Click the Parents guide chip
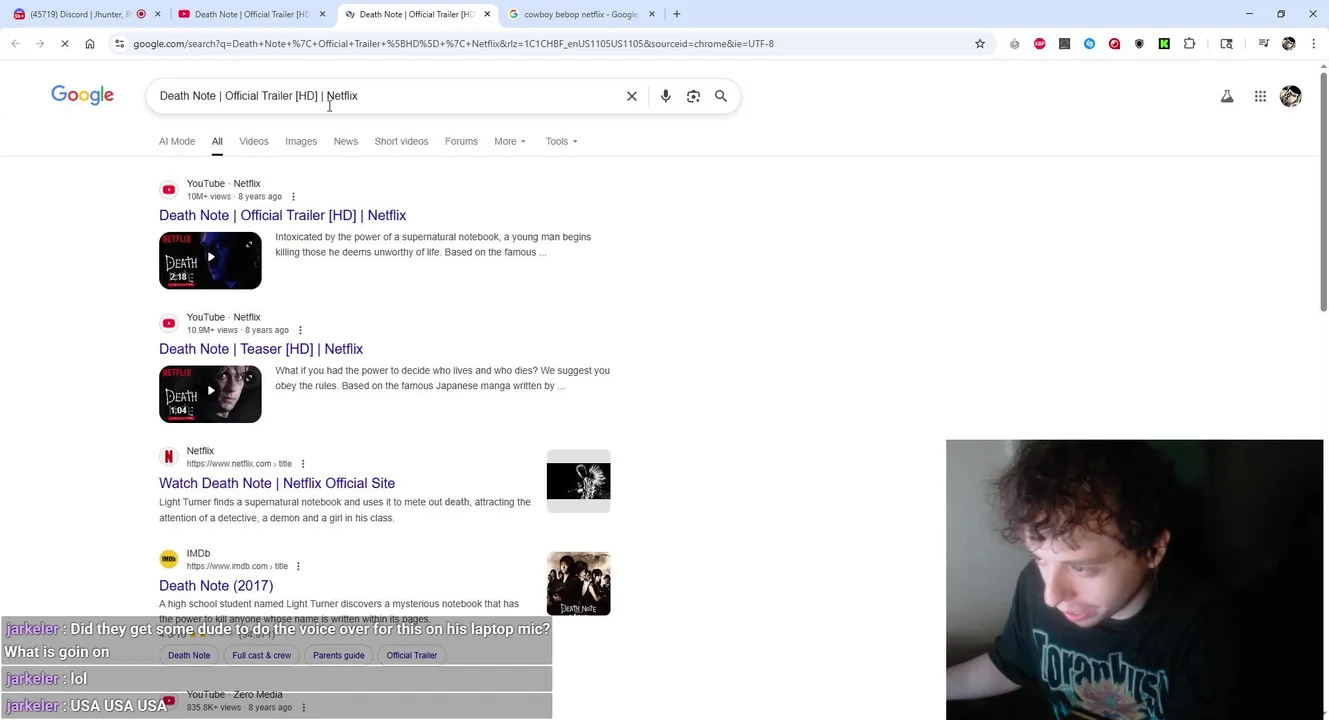This screenshot has width=1329, height=720. pyautogui.click(x=339, y=655)
